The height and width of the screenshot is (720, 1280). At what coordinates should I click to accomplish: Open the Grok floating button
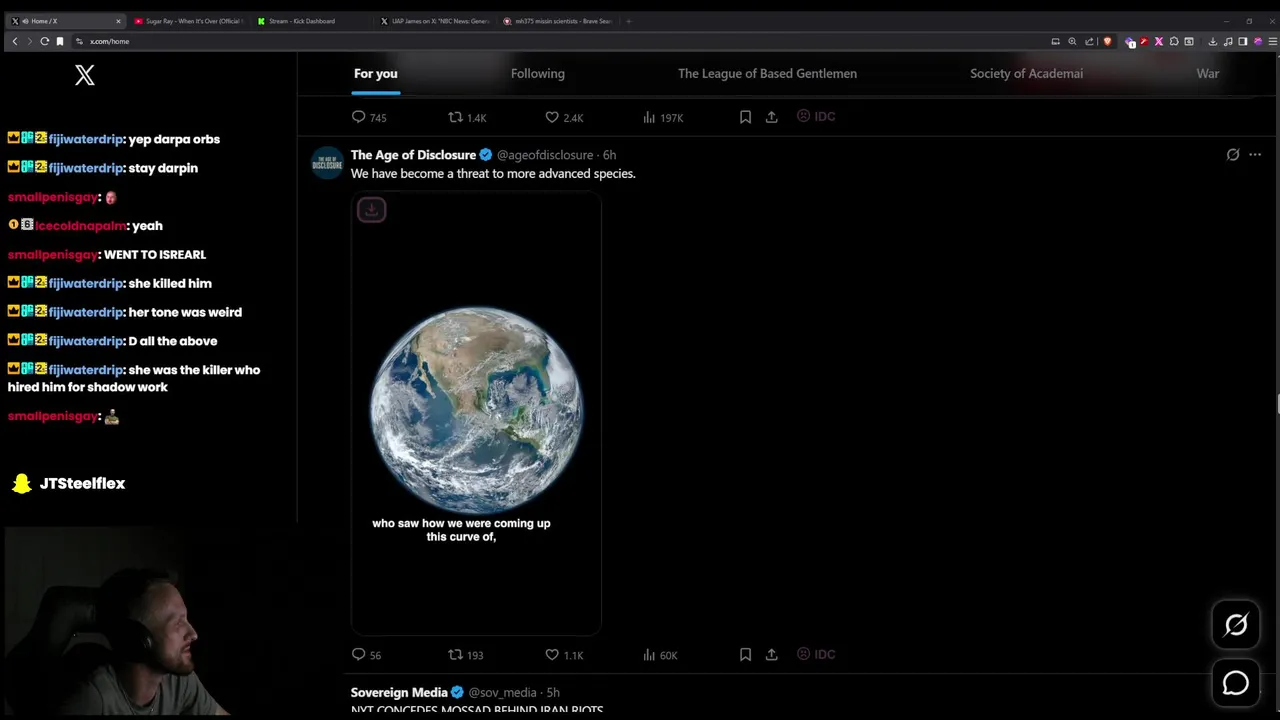(x=1236, y=625)
